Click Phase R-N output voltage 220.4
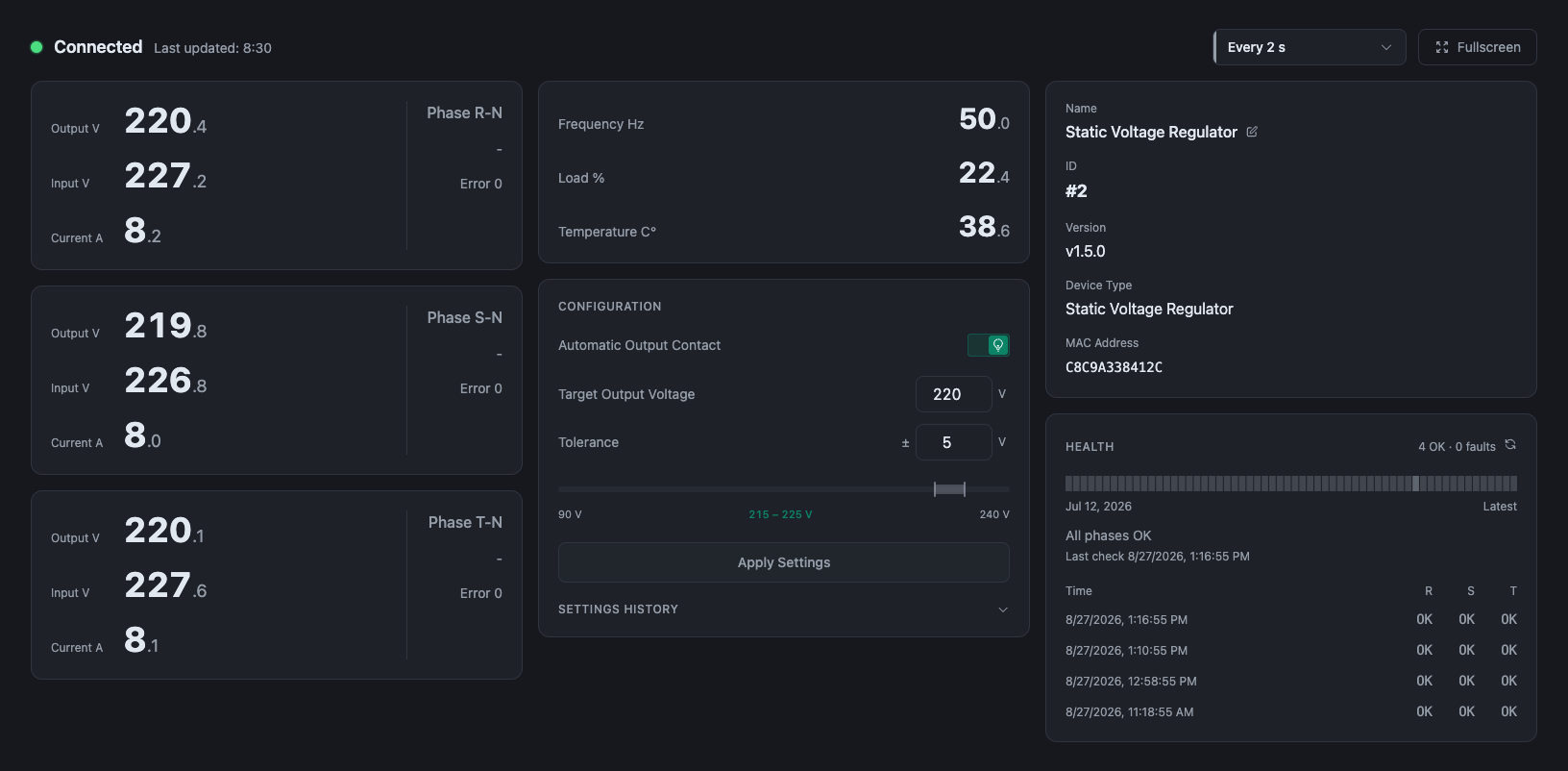The width and height of the screenshot is (1568, 771). pyautogui.click(x=165, y=121)
